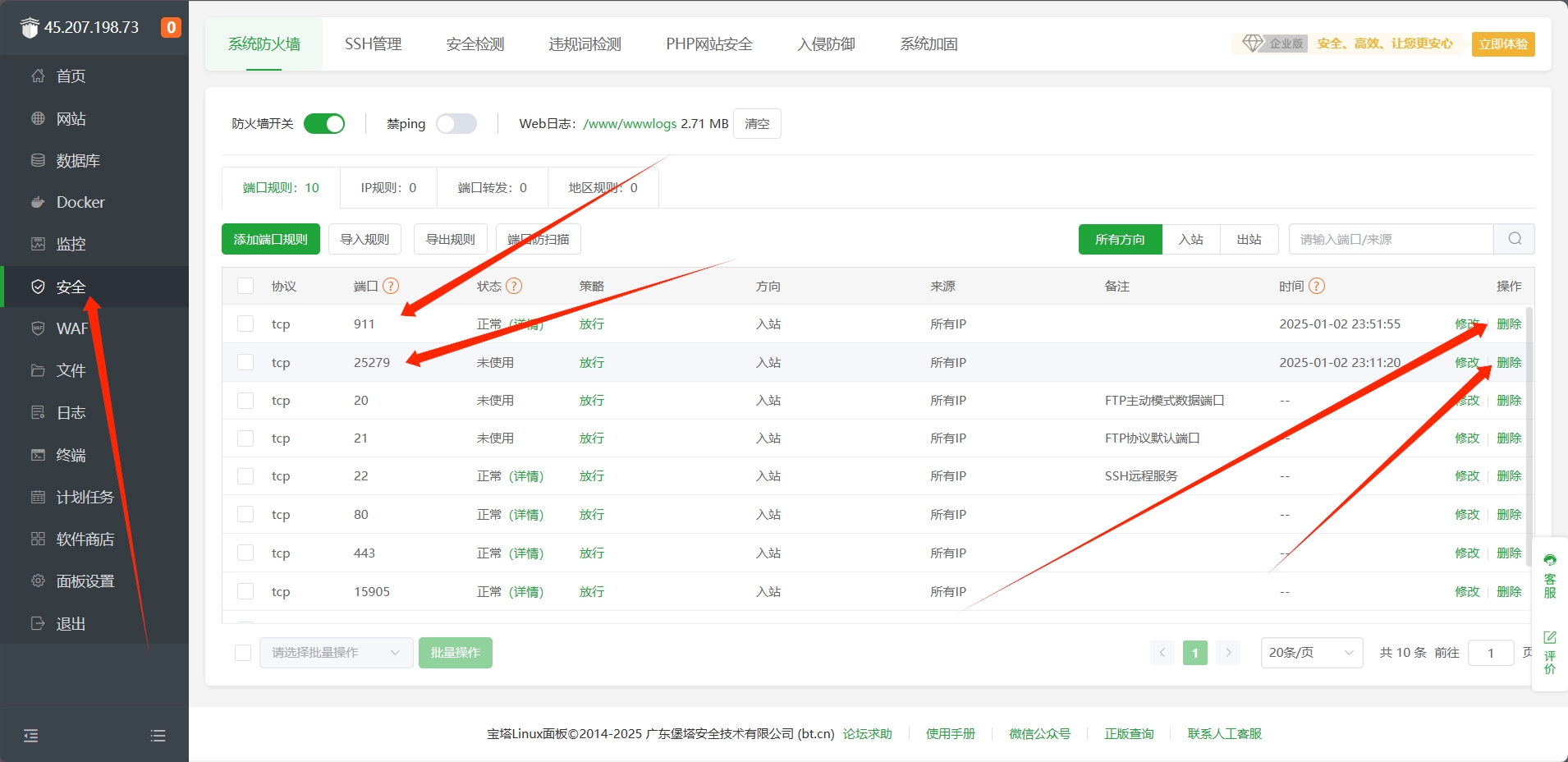This screenshot has height=762, width=1568.
Task: Open the 请选择批量操作 dropdown
Action: 337,653
